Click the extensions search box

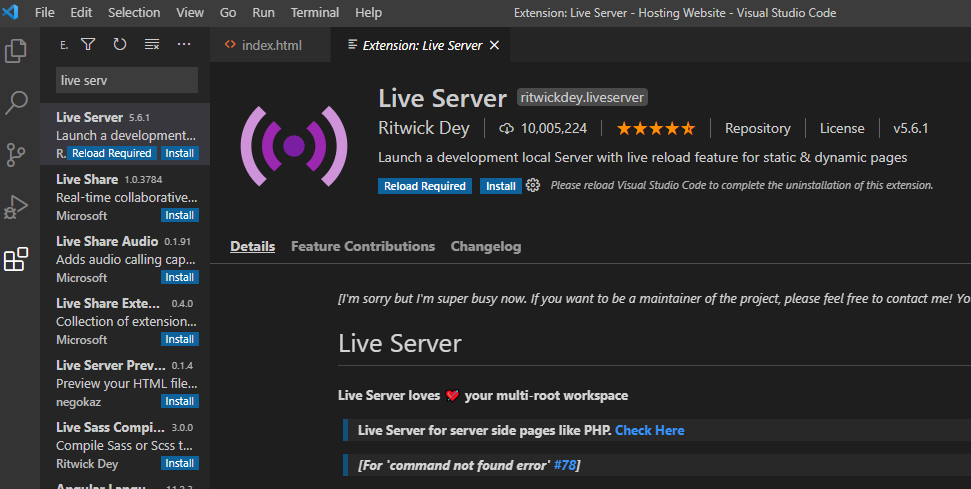pos(127,80)
